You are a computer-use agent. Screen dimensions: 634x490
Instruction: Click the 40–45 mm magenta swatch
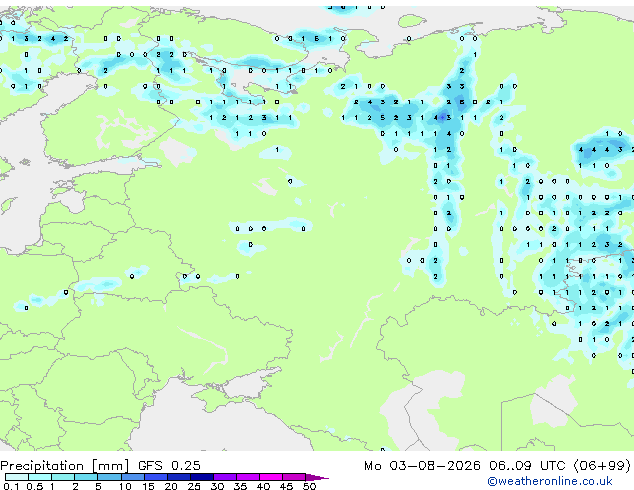(271, 477)
